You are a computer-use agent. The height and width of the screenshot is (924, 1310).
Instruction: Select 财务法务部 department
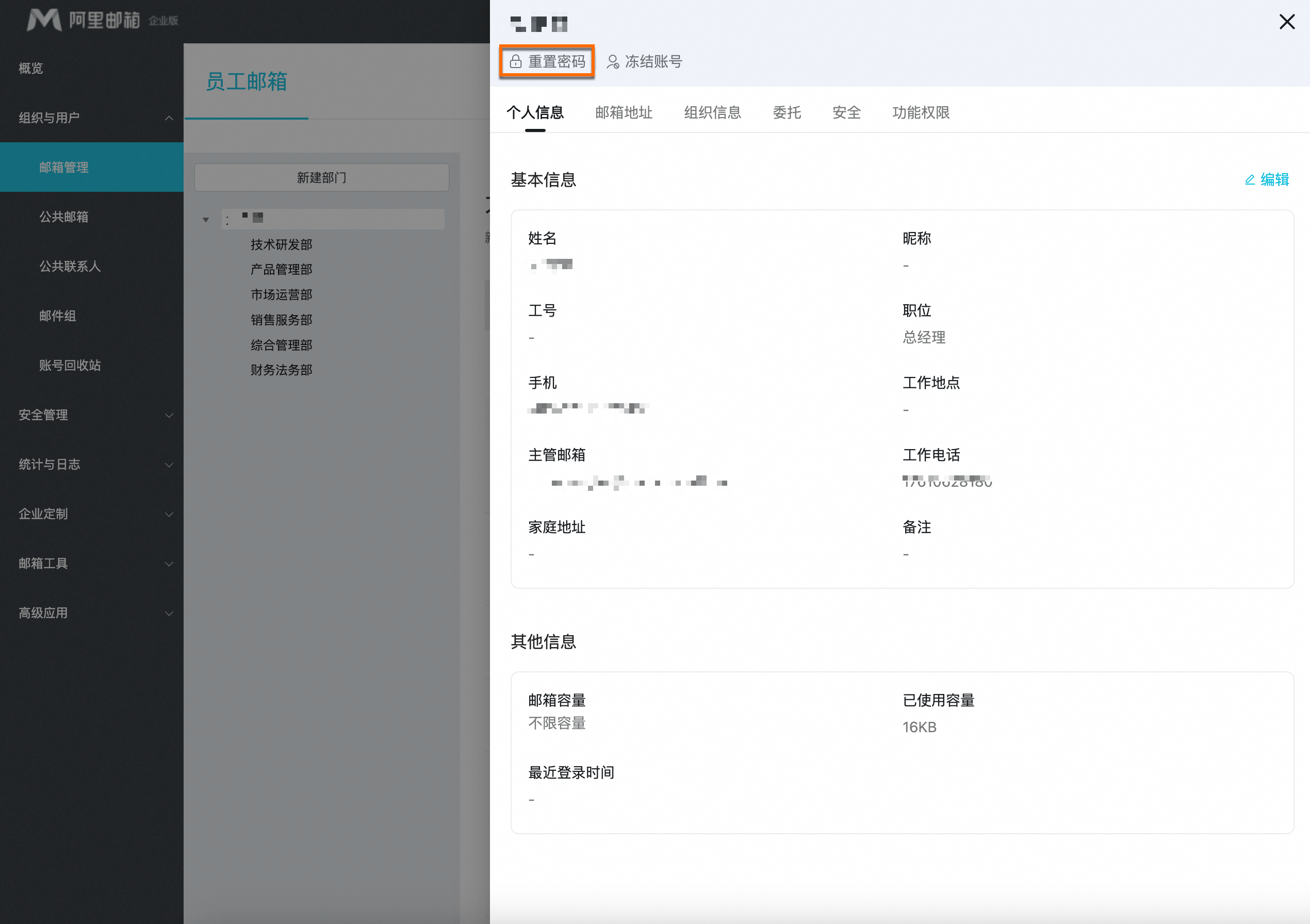tap(281, 370)
